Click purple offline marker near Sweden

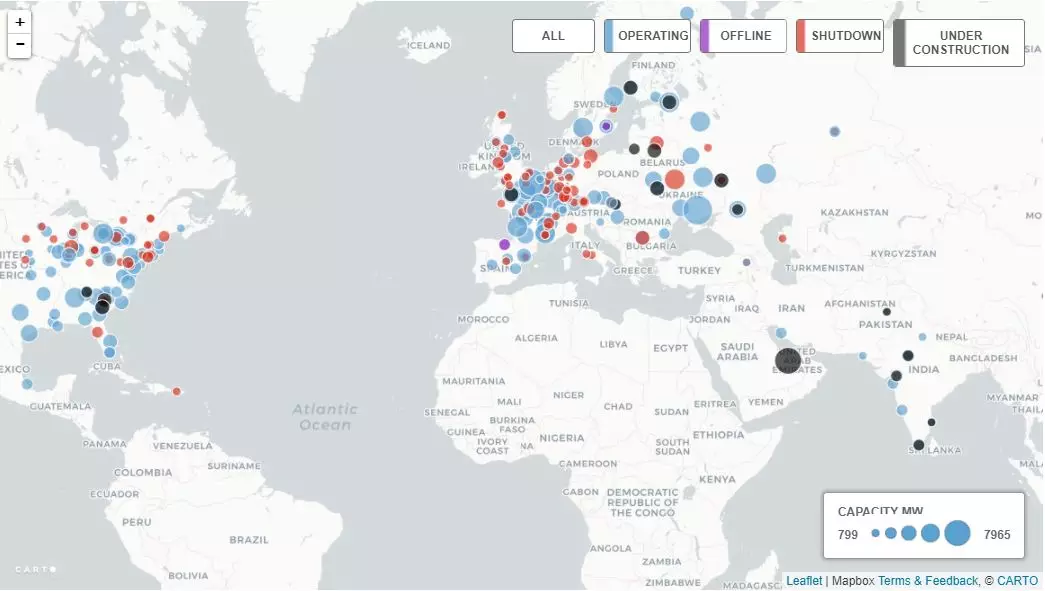[x=606, y=126]
